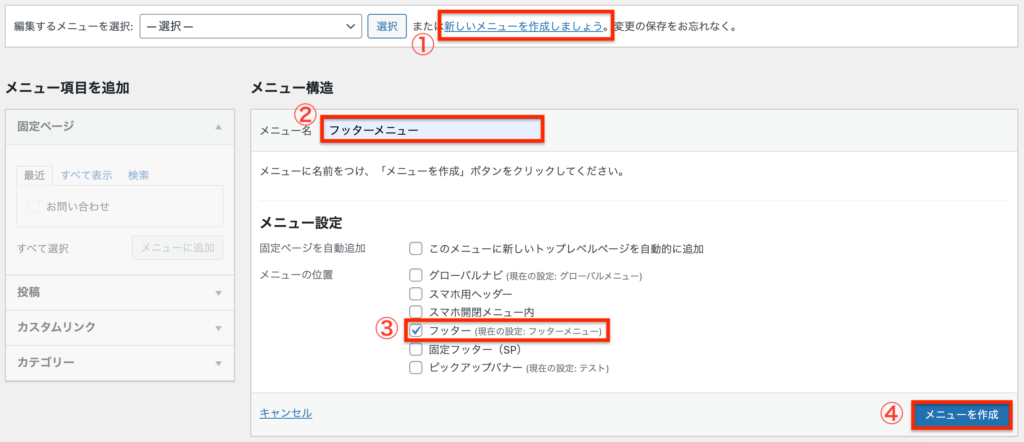Viewport: 1024px width, 442px height.
Task: Expand the 投稿 section
Action: tap(217, 293)
